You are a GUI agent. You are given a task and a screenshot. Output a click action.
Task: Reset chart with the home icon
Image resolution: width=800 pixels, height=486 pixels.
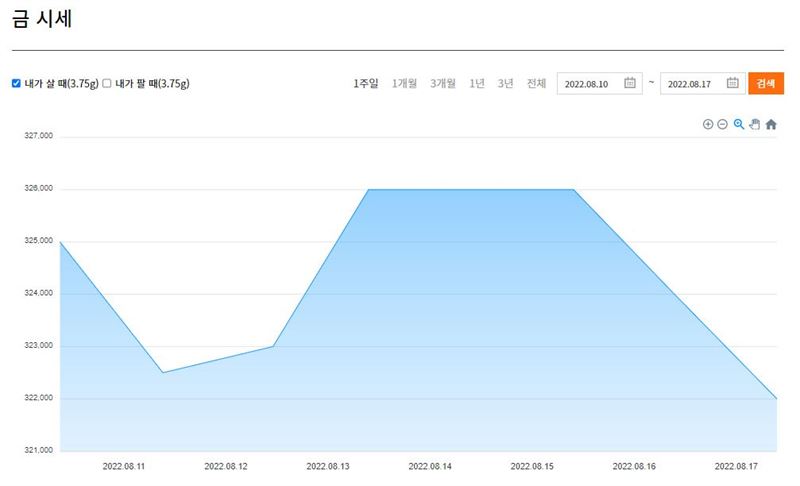coord(771,124)
